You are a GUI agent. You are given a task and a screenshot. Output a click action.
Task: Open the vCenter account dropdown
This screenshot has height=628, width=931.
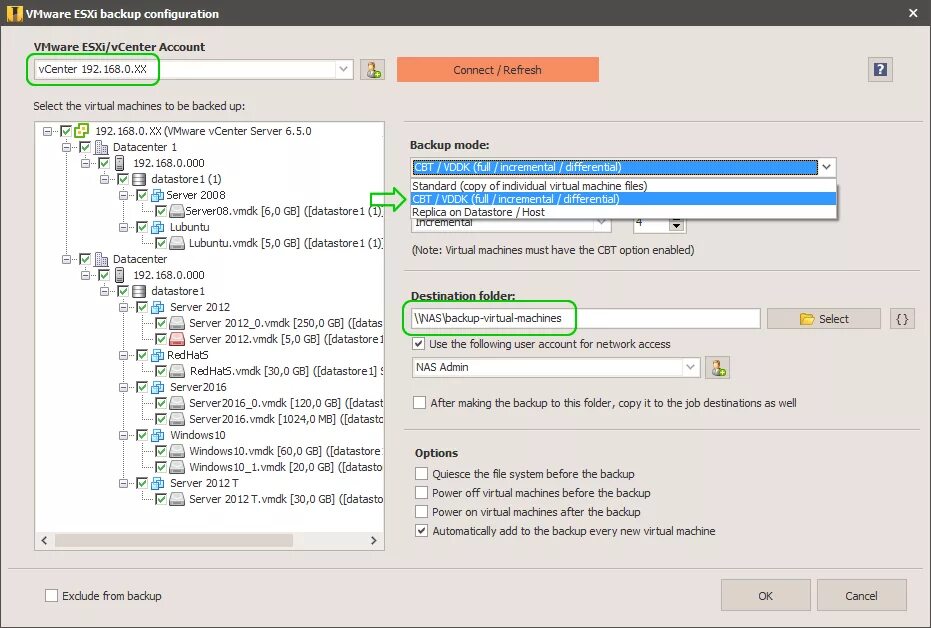coord(343,69)
